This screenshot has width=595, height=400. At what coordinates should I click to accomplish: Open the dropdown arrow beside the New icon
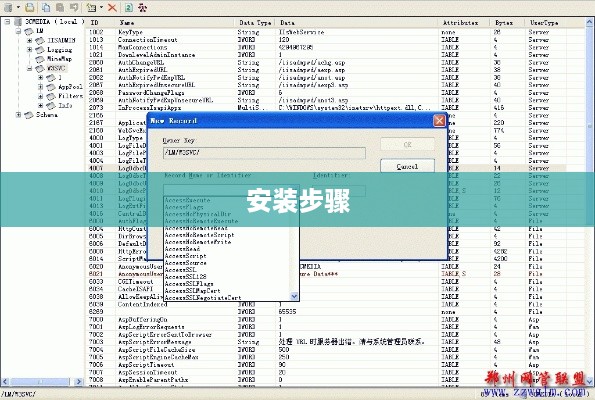[101, 7]
